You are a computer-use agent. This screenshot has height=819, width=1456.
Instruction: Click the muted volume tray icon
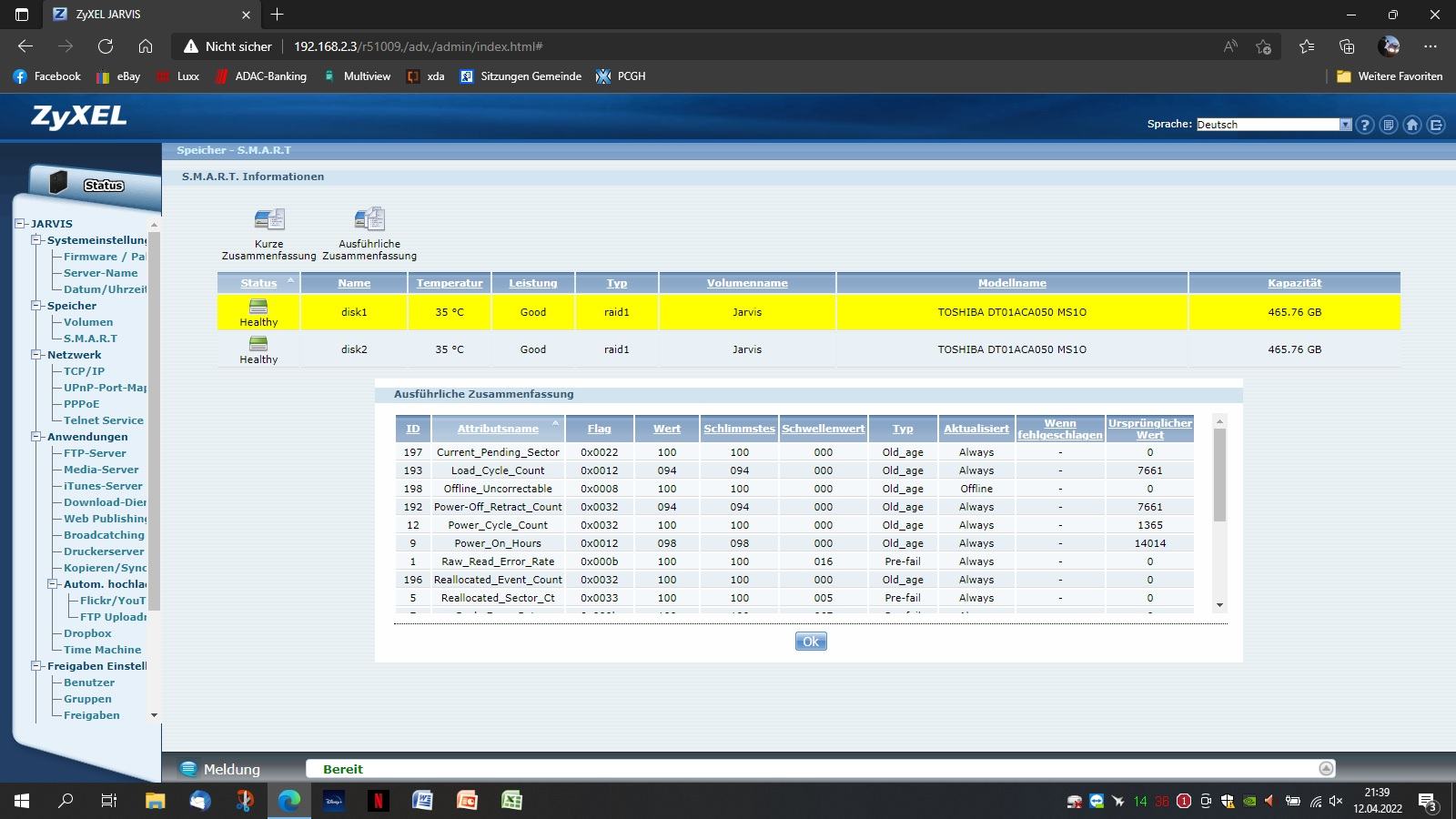pyautogui.click(x=1336, y=802)
